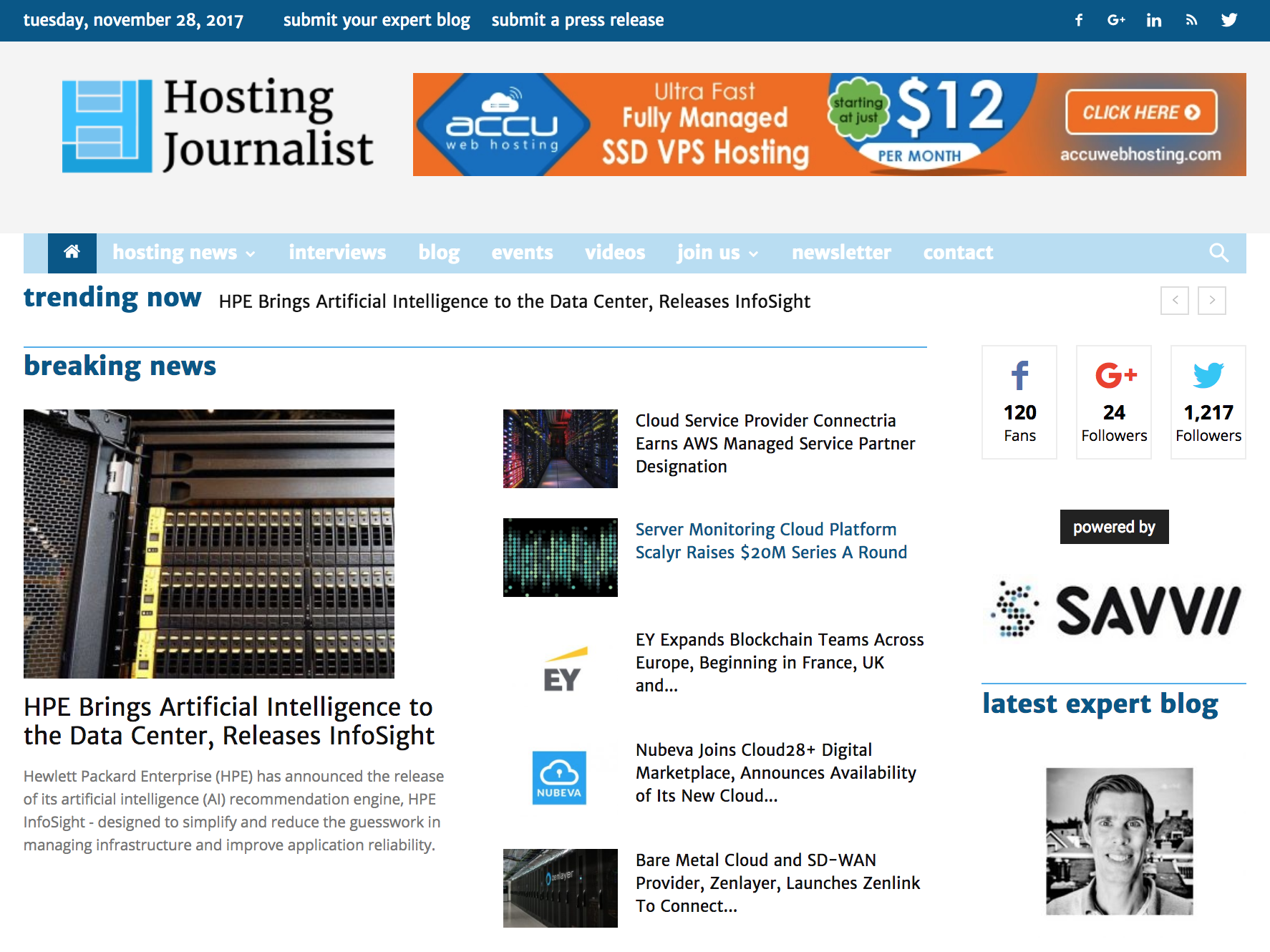Click Nubeva logo thumbnail
Viewport: 1270px width, 952px height.
[561, 778]
